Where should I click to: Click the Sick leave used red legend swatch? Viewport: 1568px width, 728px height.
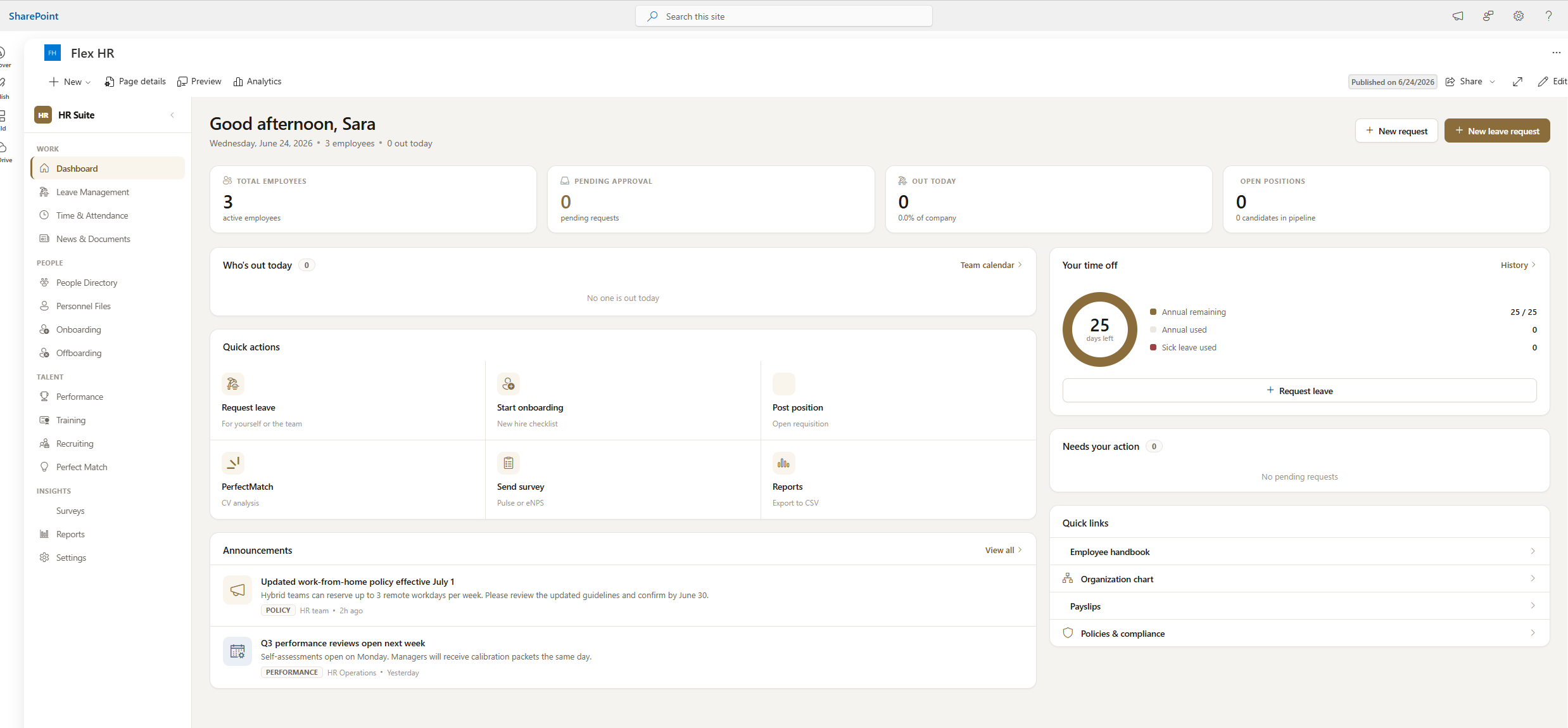coord(1153,347)
